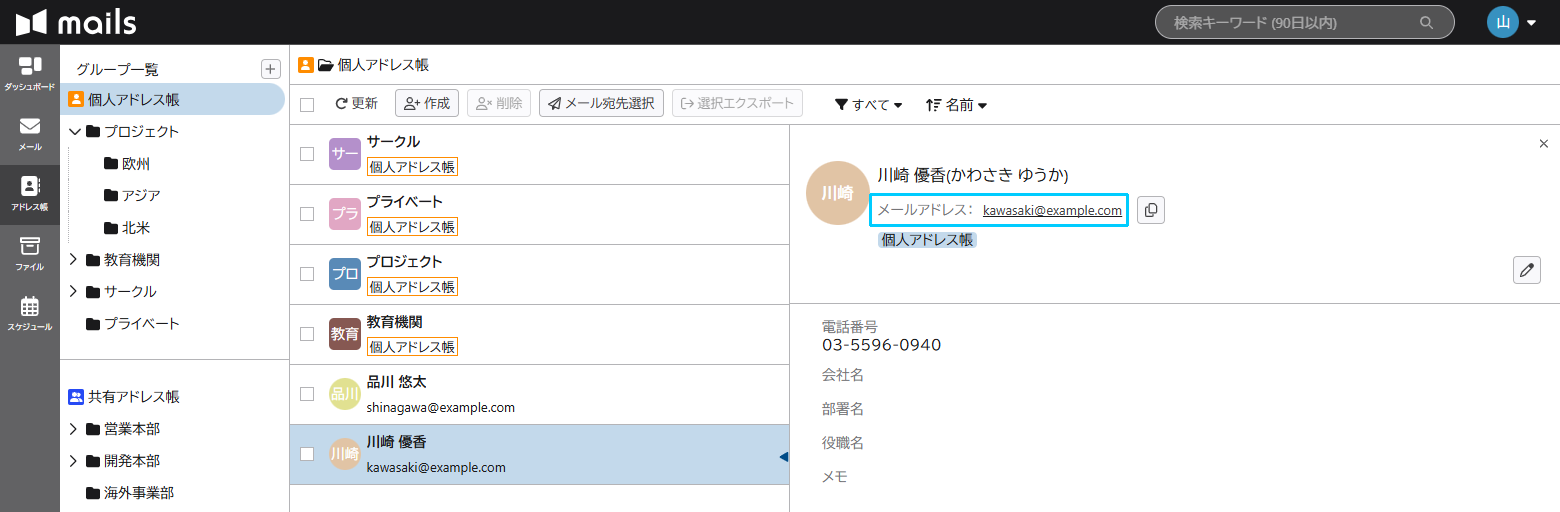Click the copy email address icon
This screenshot has width=1560, height=512.
pos(1151,210)
